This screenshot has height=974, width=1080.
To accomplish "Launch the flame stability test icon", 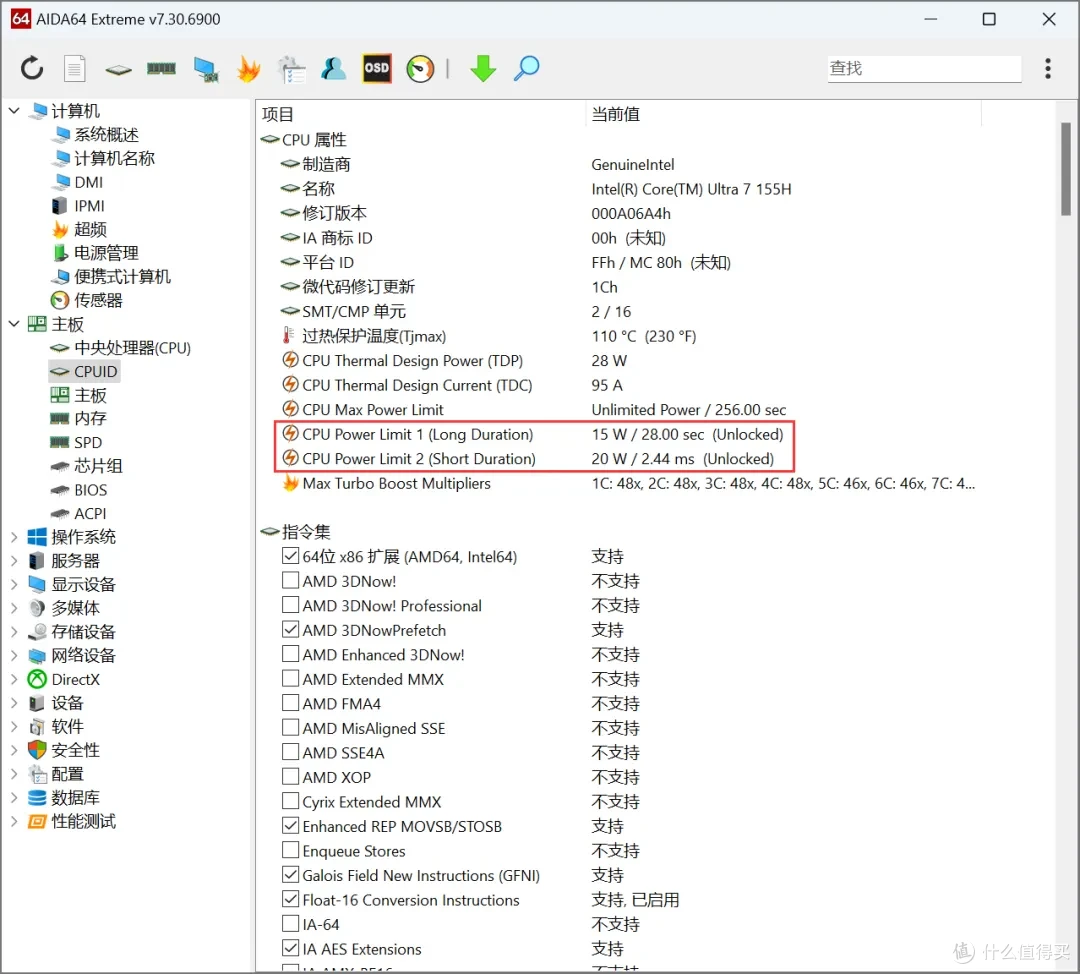I will tap(248, 68).
